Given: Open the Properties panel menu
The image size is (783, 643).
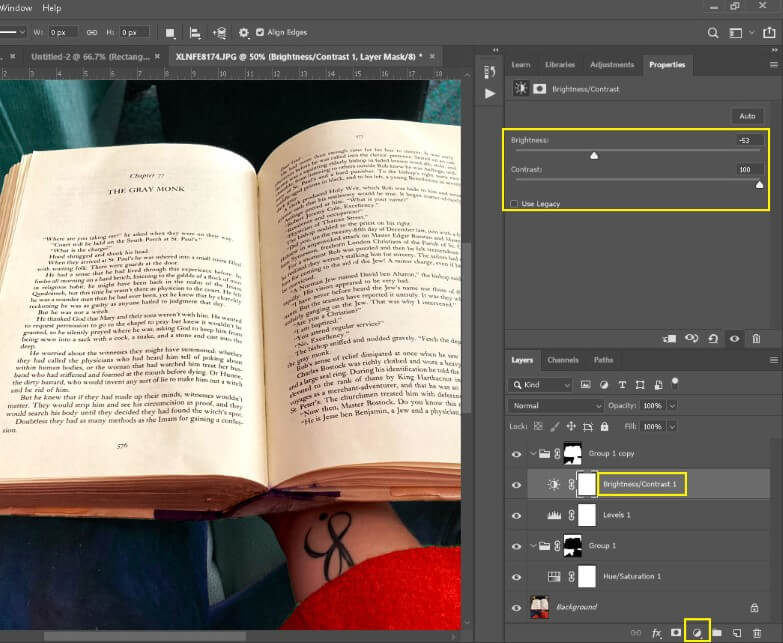Looking at the screenshot, I should (774, 65).
